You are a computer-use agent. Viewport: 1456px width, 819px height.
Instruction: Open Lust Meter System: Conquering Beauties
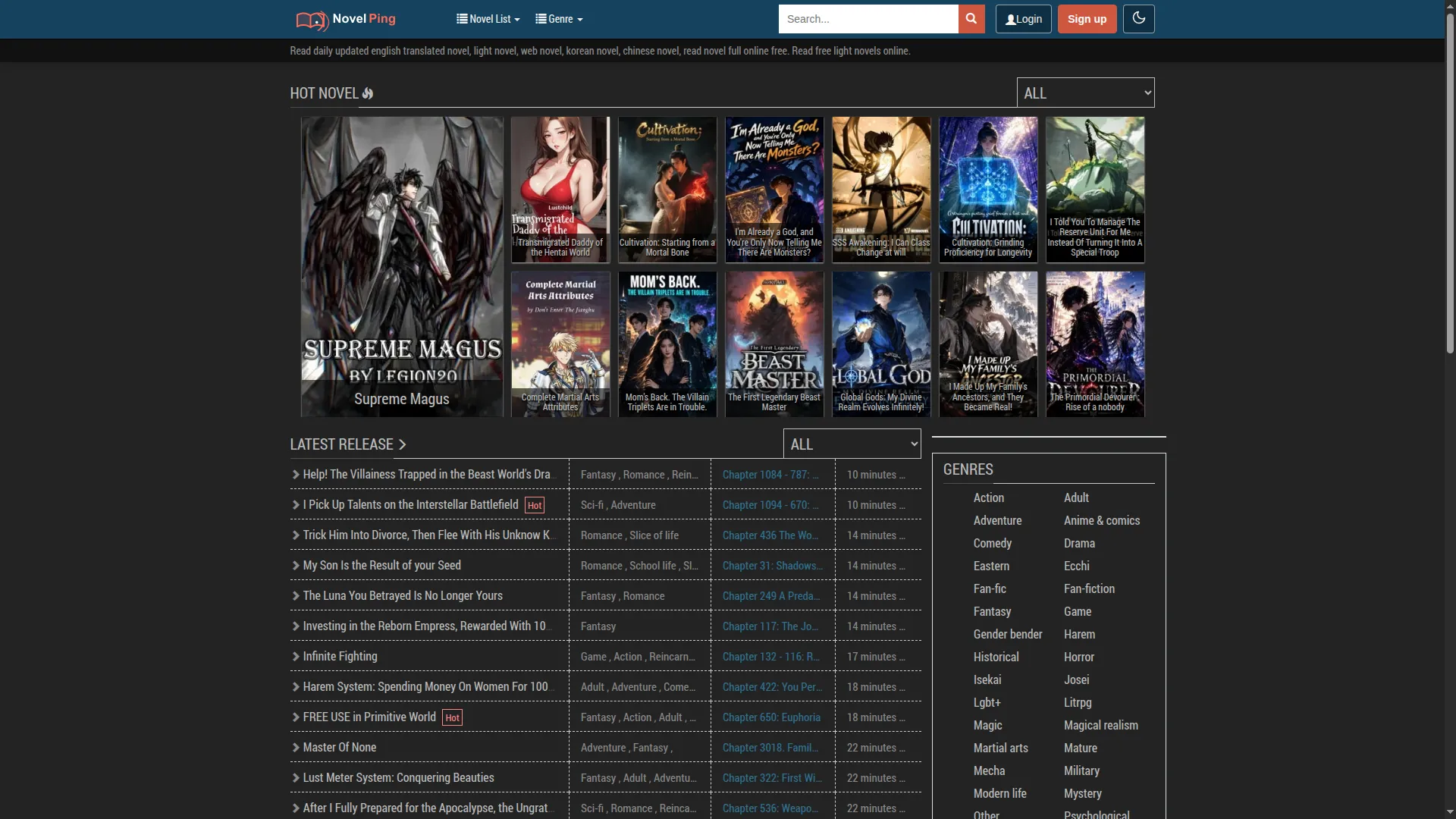(398, 777)
